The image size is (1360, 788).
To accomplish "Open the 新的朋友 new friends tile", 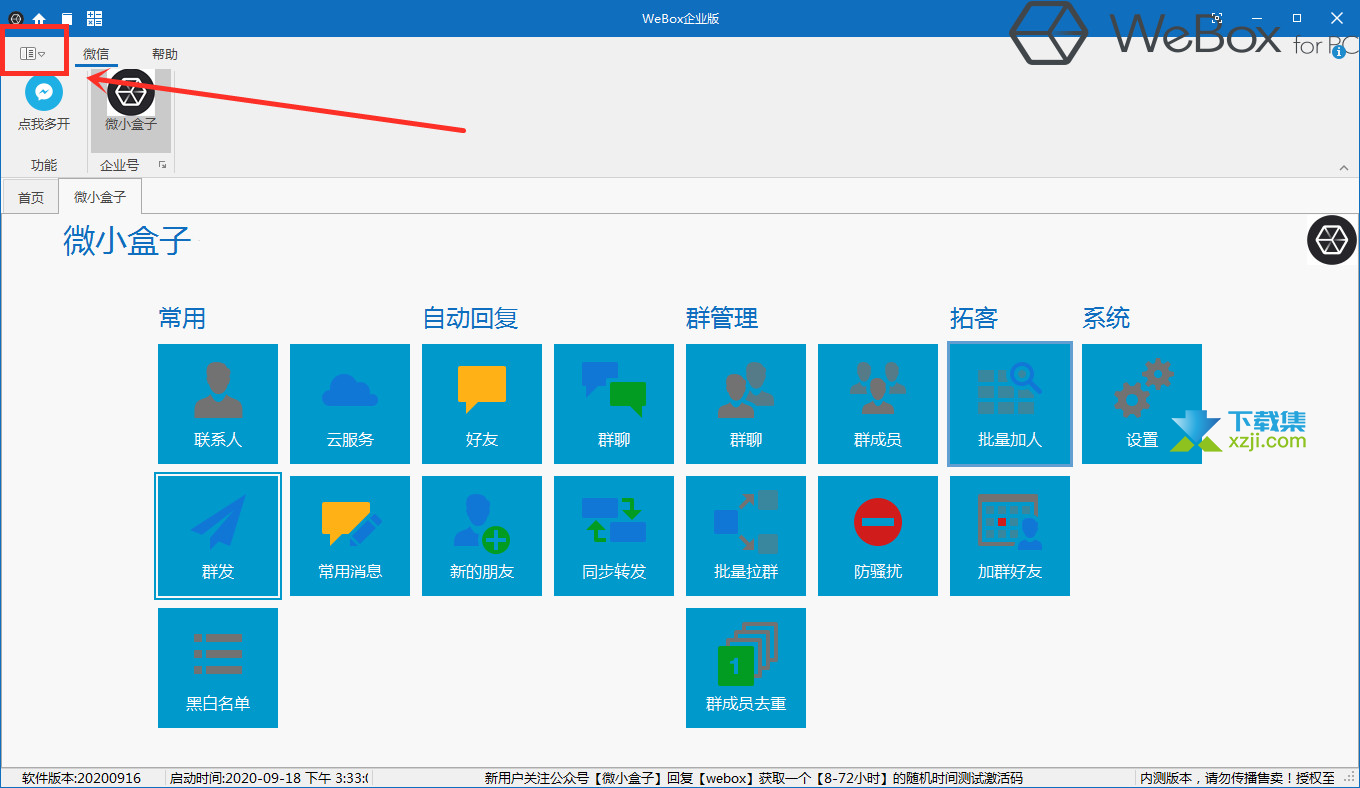I will (x=482, y=536).
